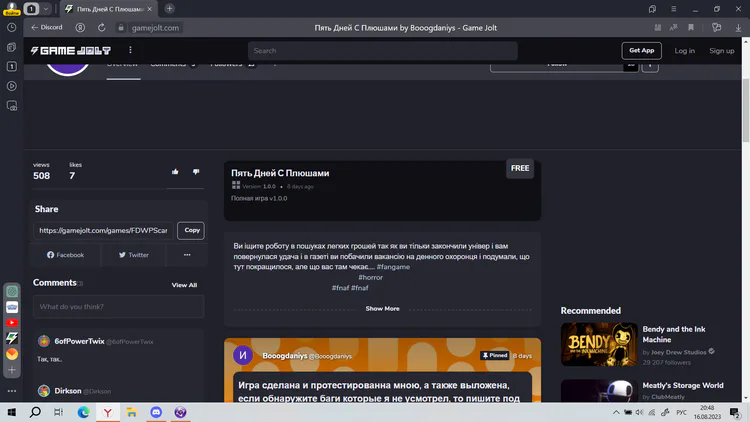Bookmark this page
Image resolution: width=750 pixels, height=422 pixels.
tap(691, 28)
